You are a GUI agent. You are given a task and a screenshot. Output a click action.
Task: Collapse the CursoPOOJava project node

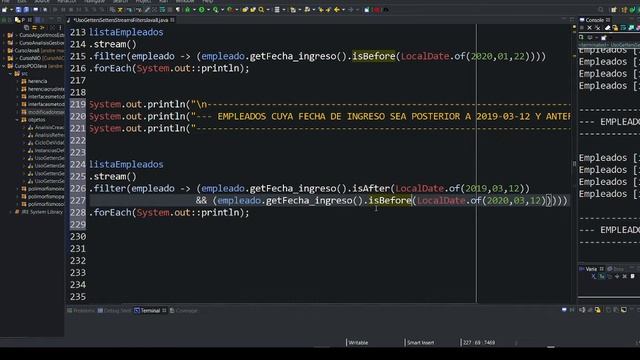click(x=4, y=66)
